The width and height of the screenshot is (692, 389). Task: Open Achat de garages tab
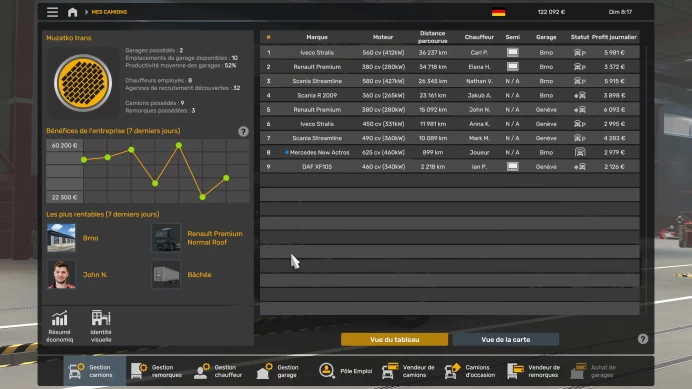pos(594,371)
